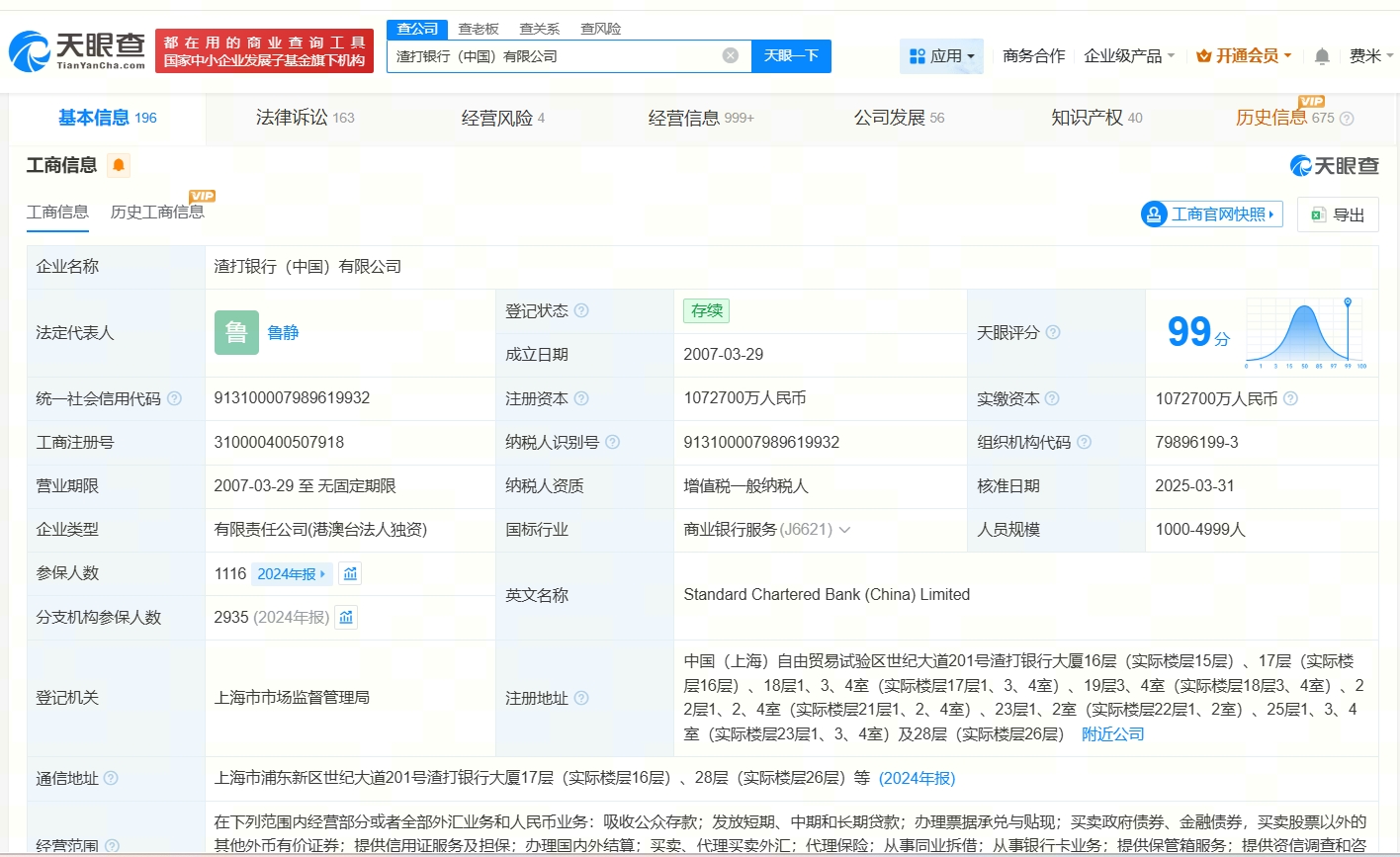
Task: Click help icon next to 天眼评分
Action: (x=1053, y=332)
